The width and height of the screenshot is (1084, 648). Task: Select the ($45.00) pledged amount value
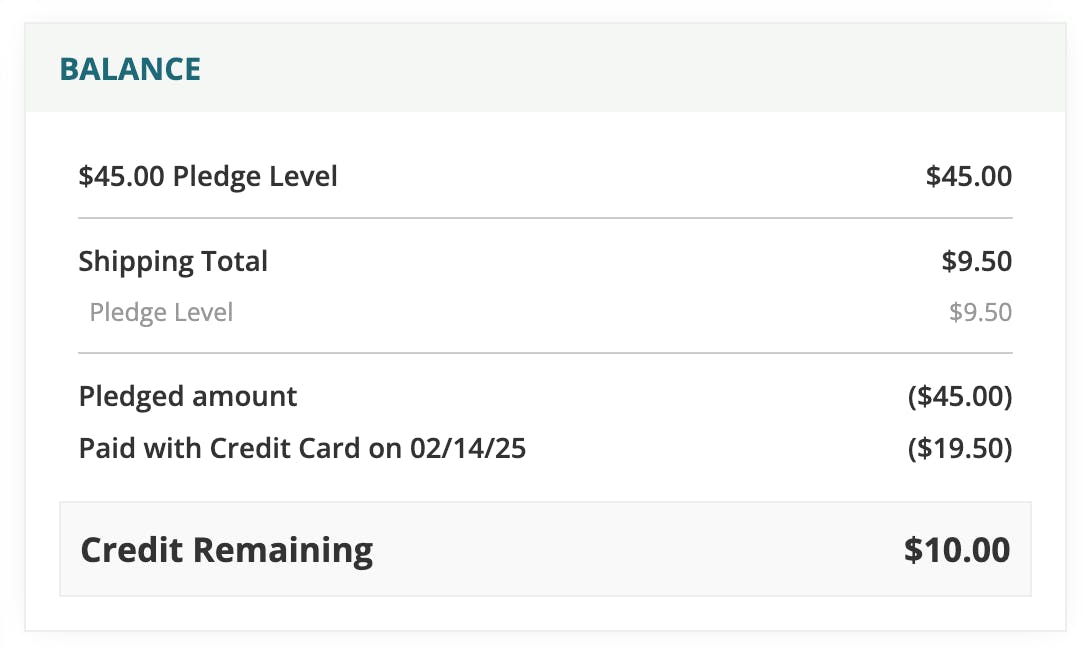point(960,397)
